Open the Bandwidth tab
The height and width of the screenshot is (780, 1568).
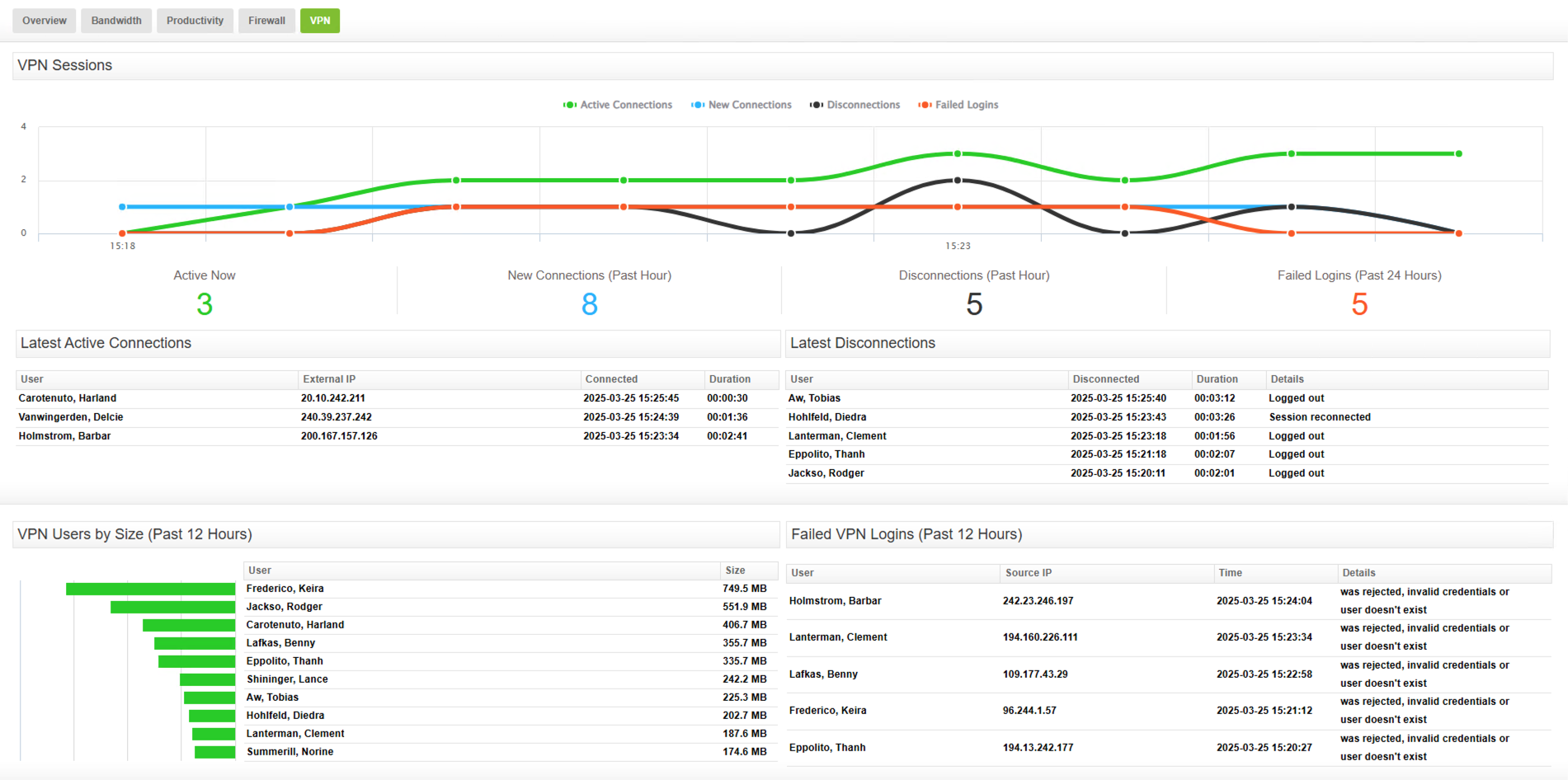(115, 20)
